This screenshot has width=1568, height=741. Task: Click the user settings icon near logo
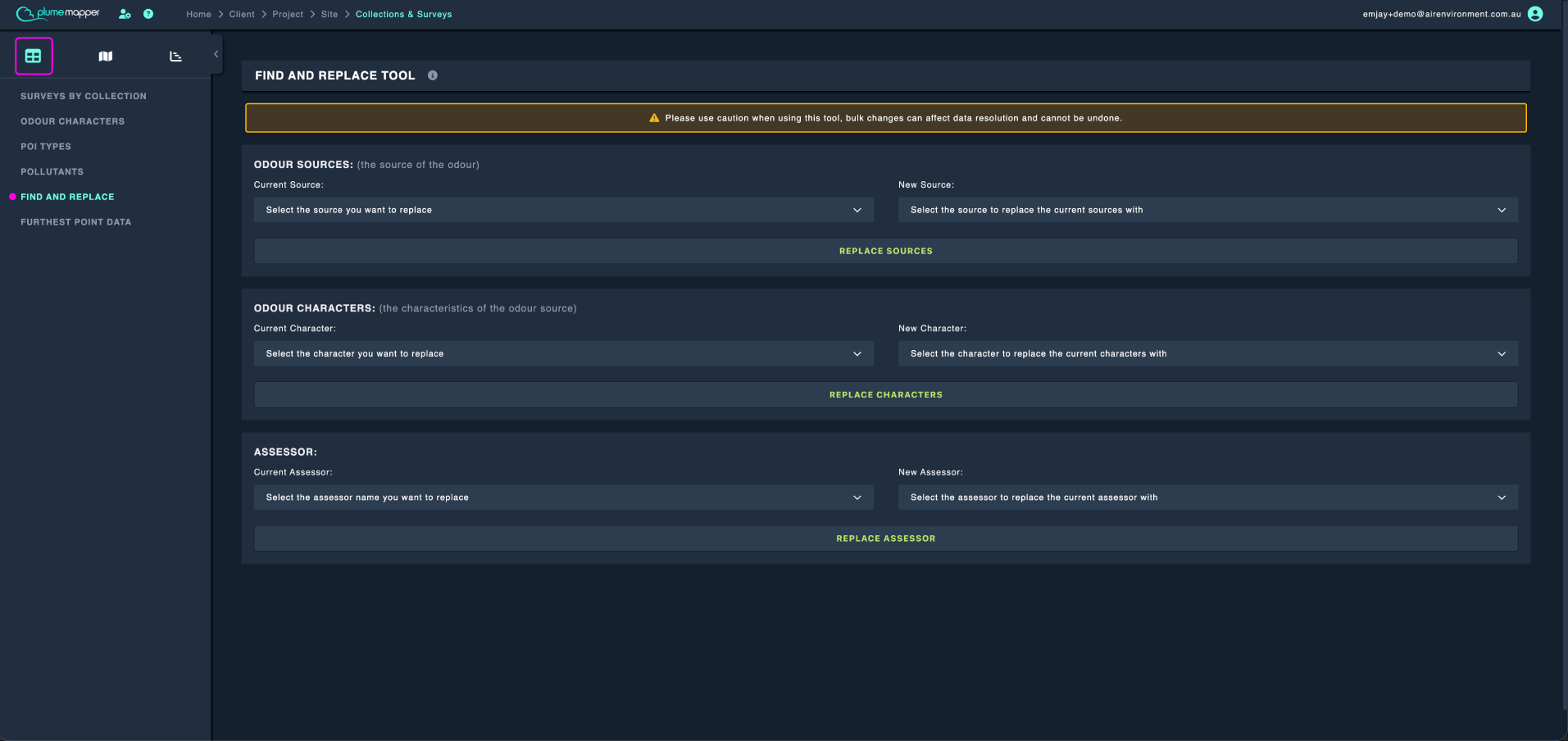(125, 14)
